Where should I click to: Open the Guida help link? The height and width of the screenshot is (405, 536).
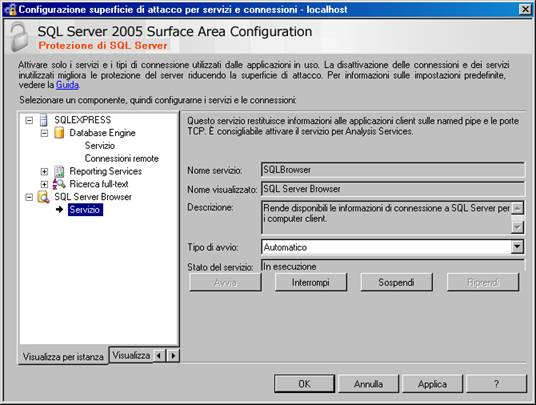[67, 85]
